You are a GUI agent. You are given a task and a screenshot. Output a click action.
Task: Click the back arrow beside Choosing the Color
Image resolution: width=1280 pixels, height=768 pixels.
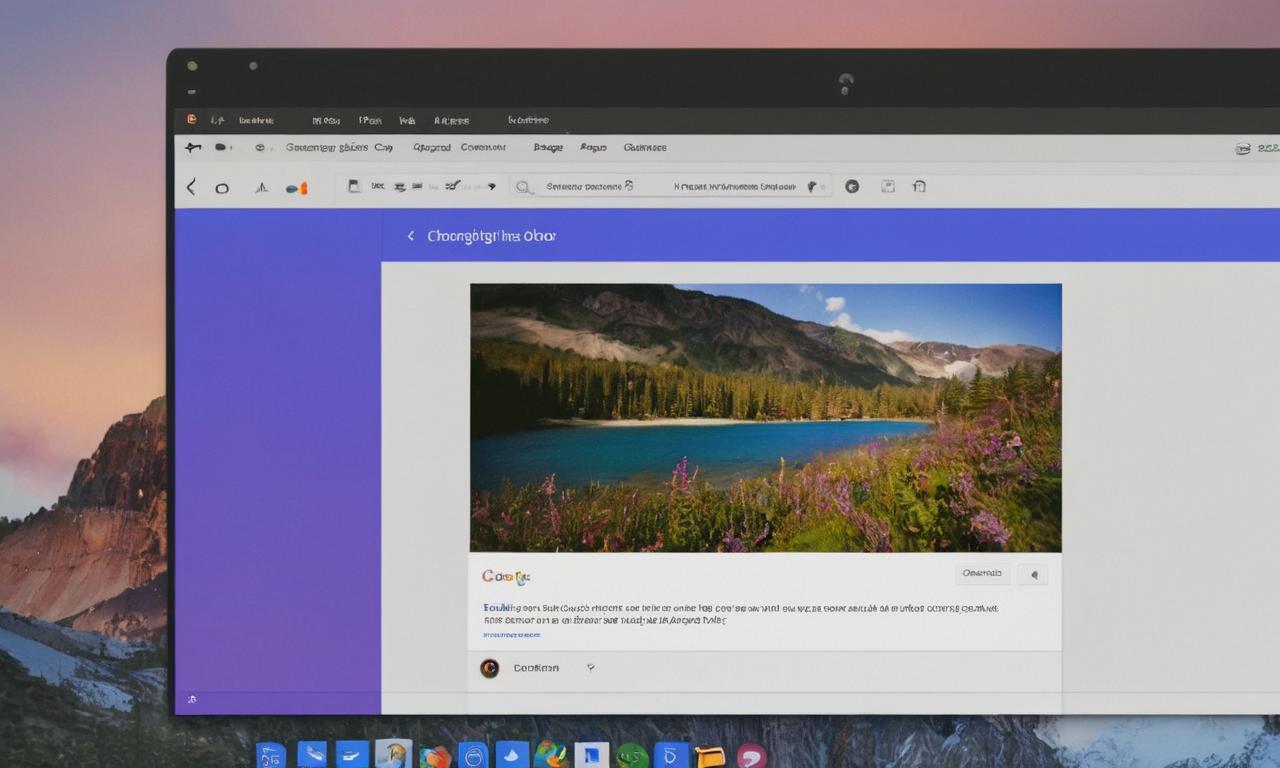pyautogui.click(x=410, y=235)
